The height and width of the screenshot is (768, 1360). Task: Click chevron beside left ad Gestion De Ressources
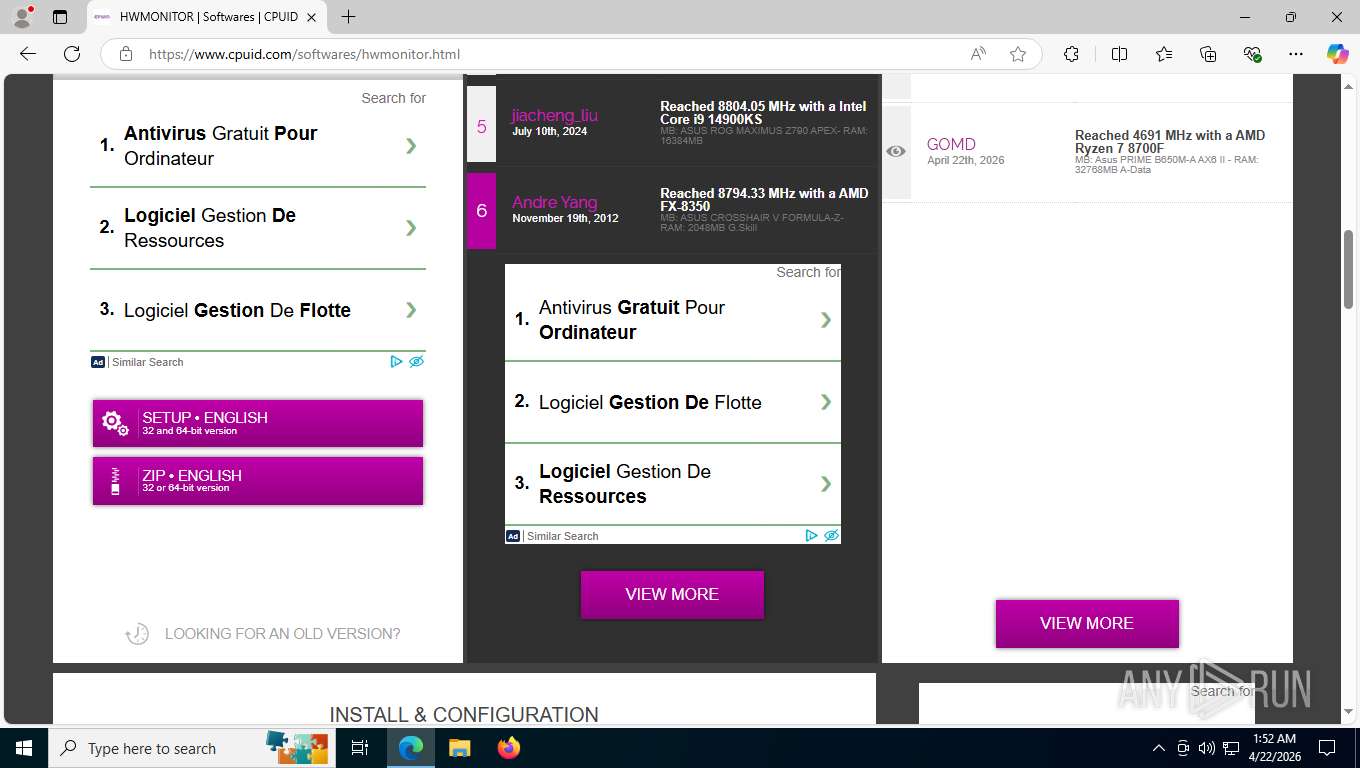point(411,228)
